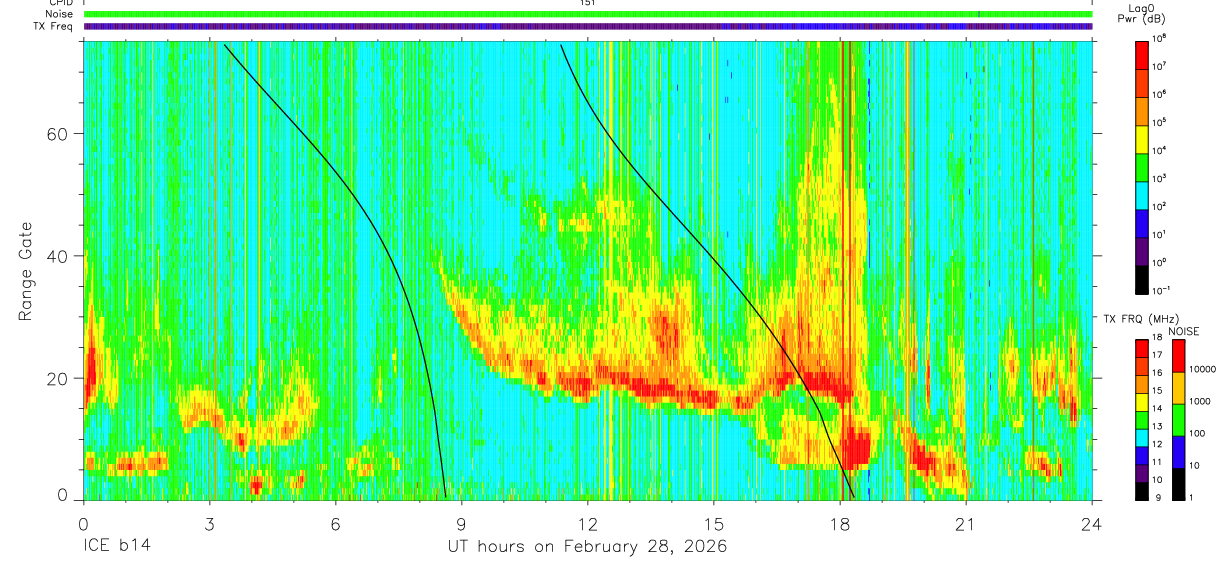This screenshot has width=1228, height=567.
Task: Click x-axis tick label '18'
Action: pyautogui.click(x=840, y=523)
